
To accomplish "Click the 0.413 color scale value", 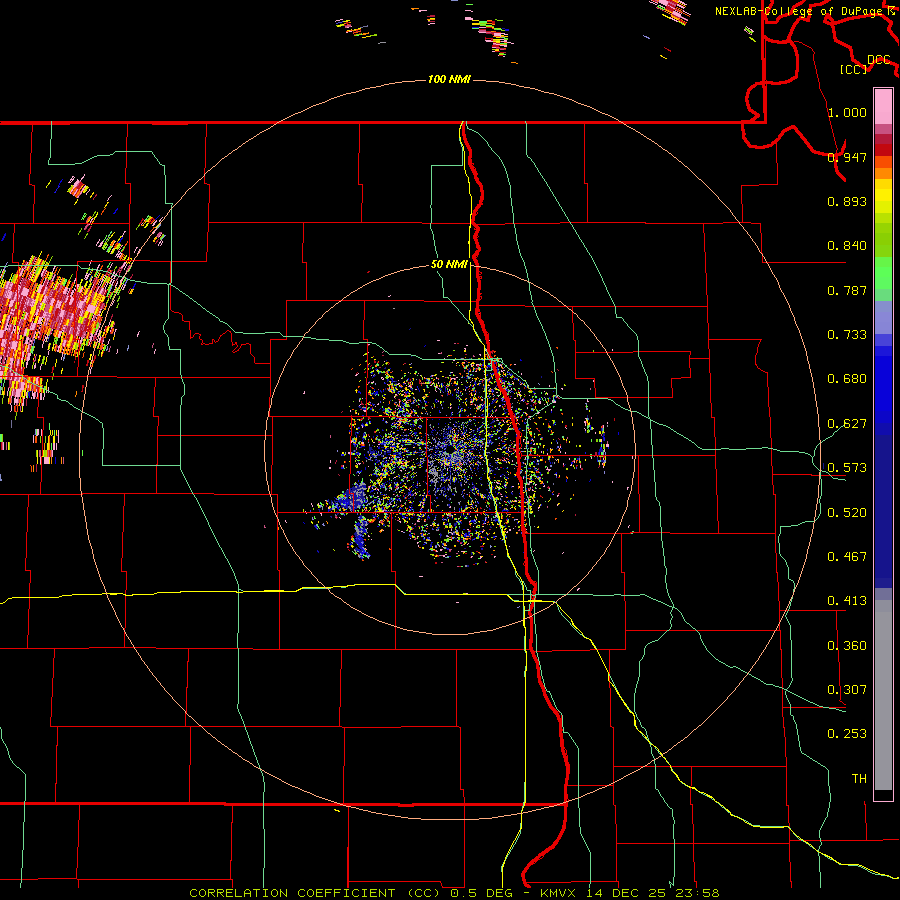I will pyautogui.click(x=847, y=601).
